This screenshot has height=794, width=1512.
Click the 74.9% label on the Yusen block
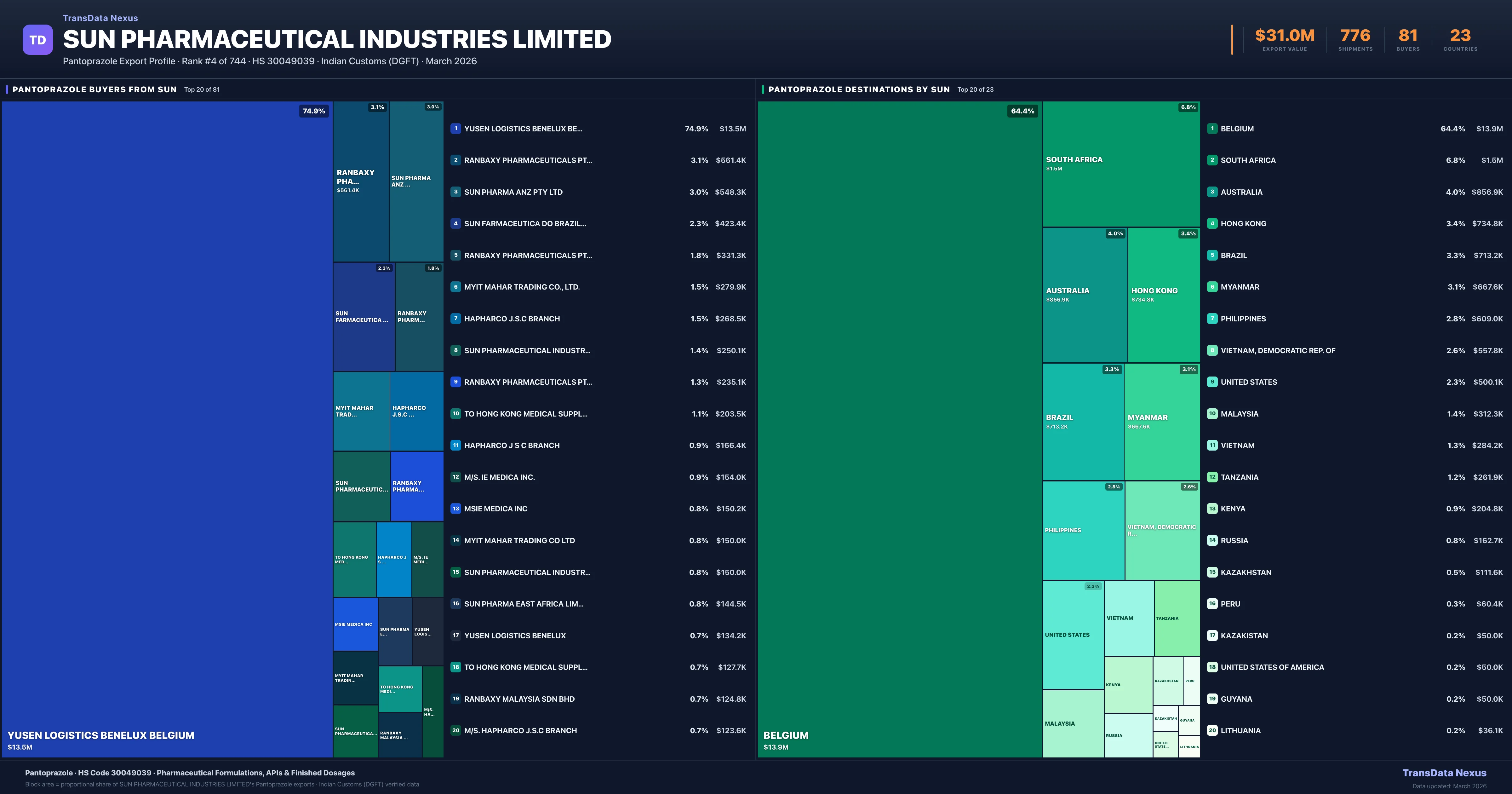[x=313, y=111]
